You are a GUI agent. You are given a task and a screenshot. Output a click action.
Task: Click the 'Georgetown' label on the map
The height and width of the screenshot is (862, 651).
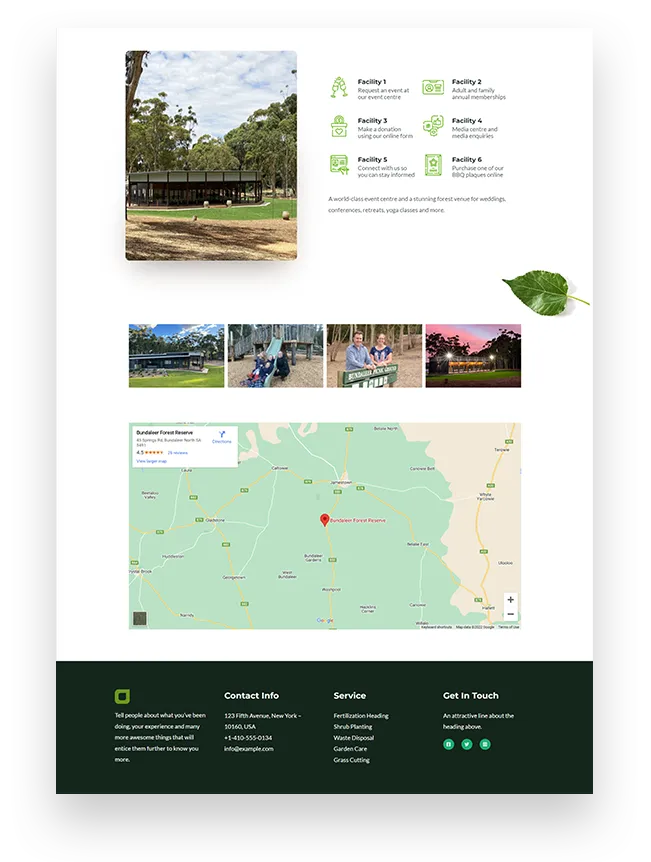(x=234, y=578)
